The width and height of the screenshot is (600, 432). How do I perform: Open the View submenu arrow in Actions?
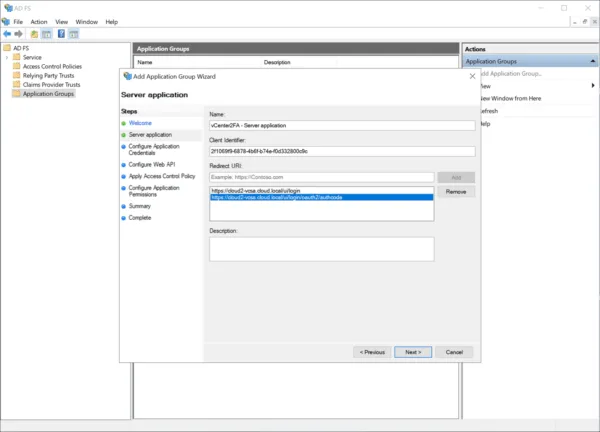click(593, 85)
